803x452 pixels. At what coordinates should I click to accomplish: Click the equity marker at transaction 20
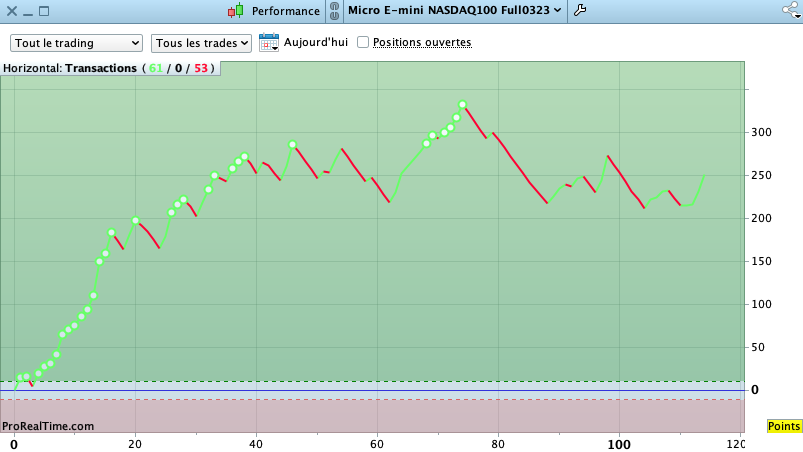click(x=136, y=221)
